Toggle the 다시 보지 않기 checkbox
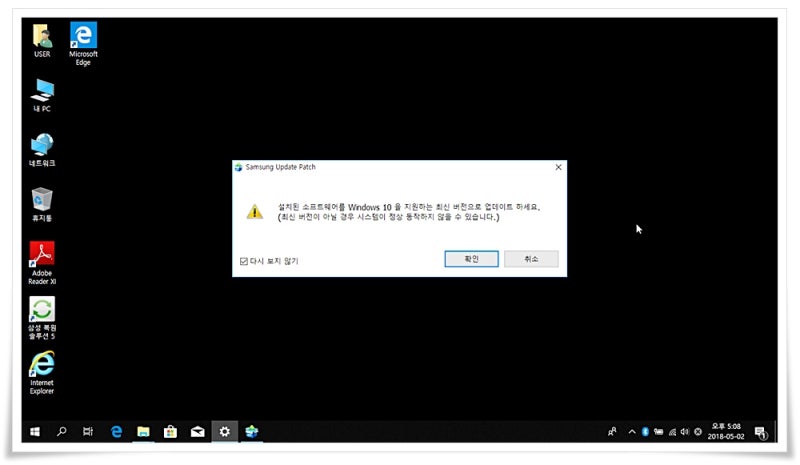Screen dimensions: 800x465 tap(244, 261)
